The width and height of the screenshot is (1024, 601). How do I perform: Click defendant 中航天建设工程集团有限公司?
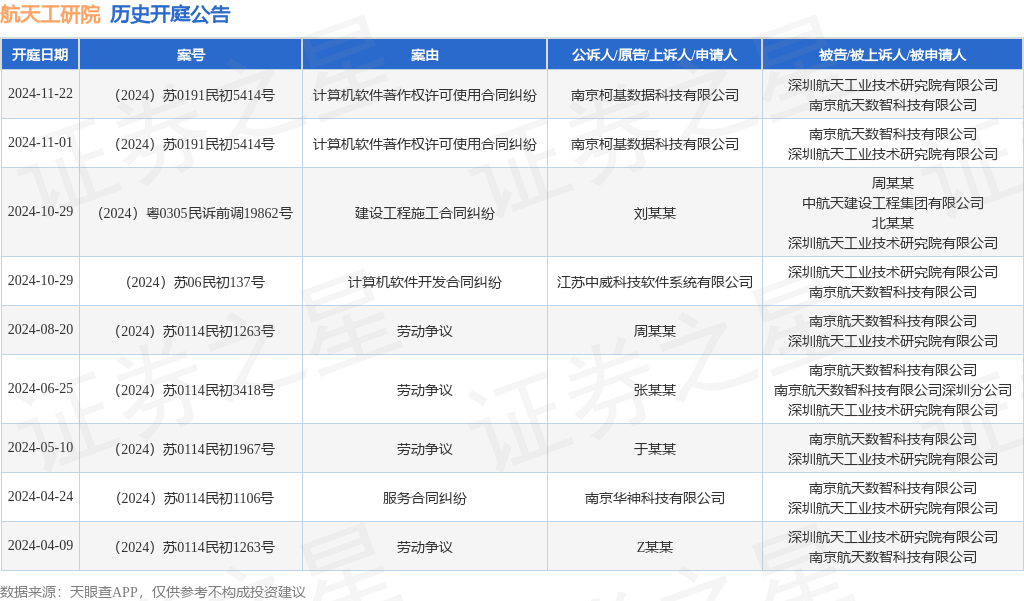click(x=893, y=203)
